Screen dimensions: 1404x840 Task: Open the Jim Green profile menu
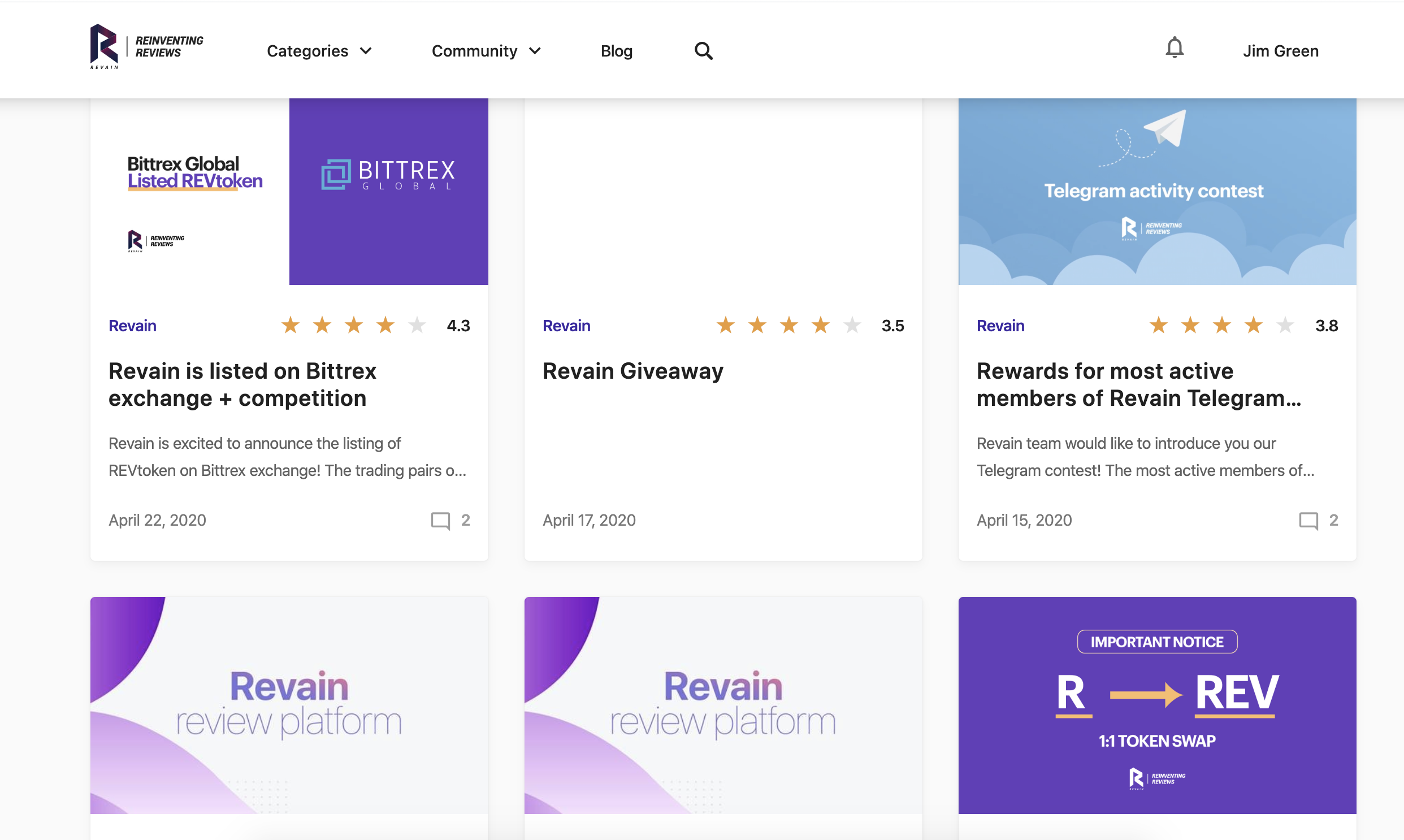click(1281, 50)
